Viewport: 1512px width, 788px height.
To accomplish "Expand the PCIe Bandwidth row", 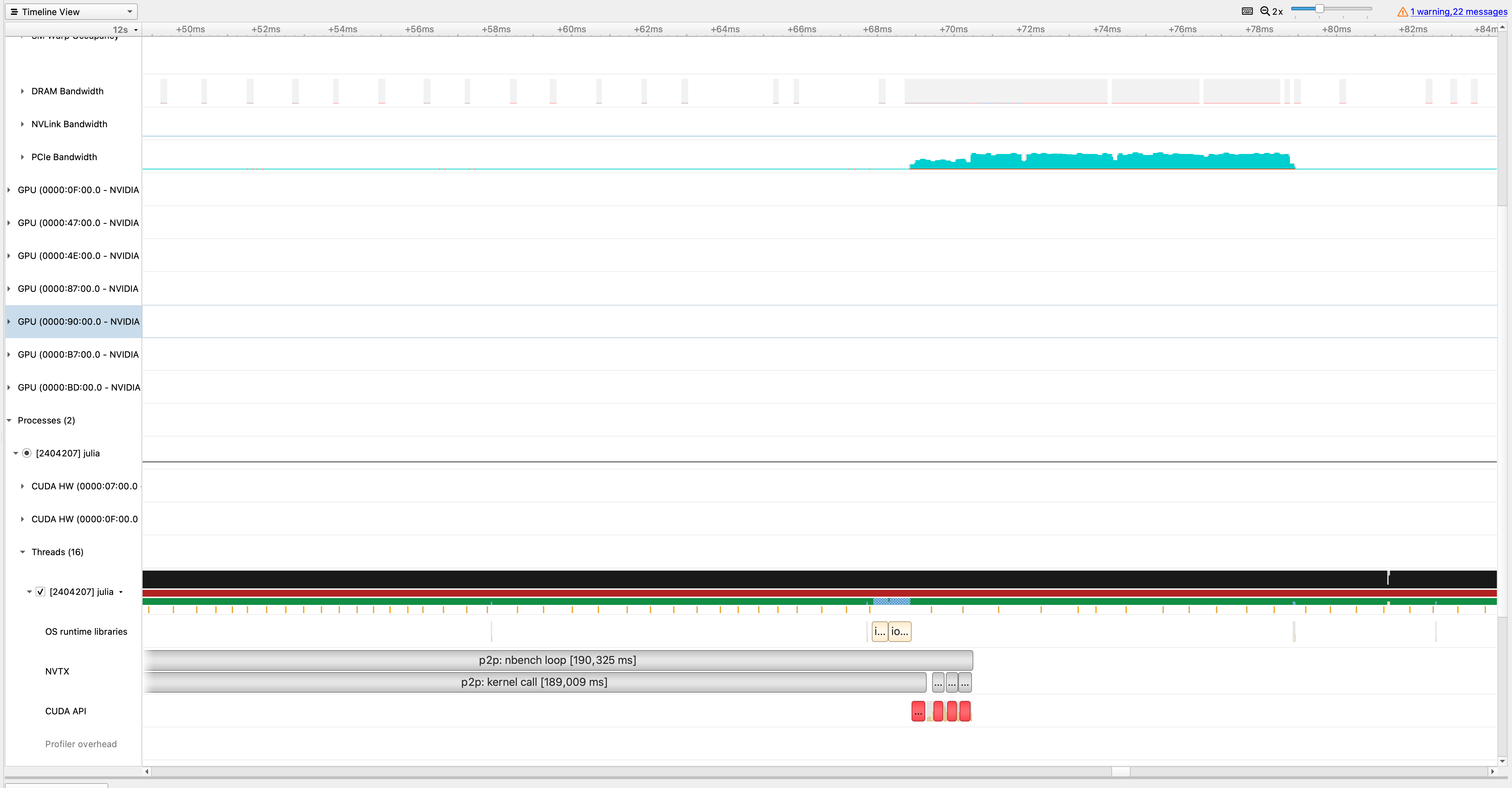I will [22, 157].
